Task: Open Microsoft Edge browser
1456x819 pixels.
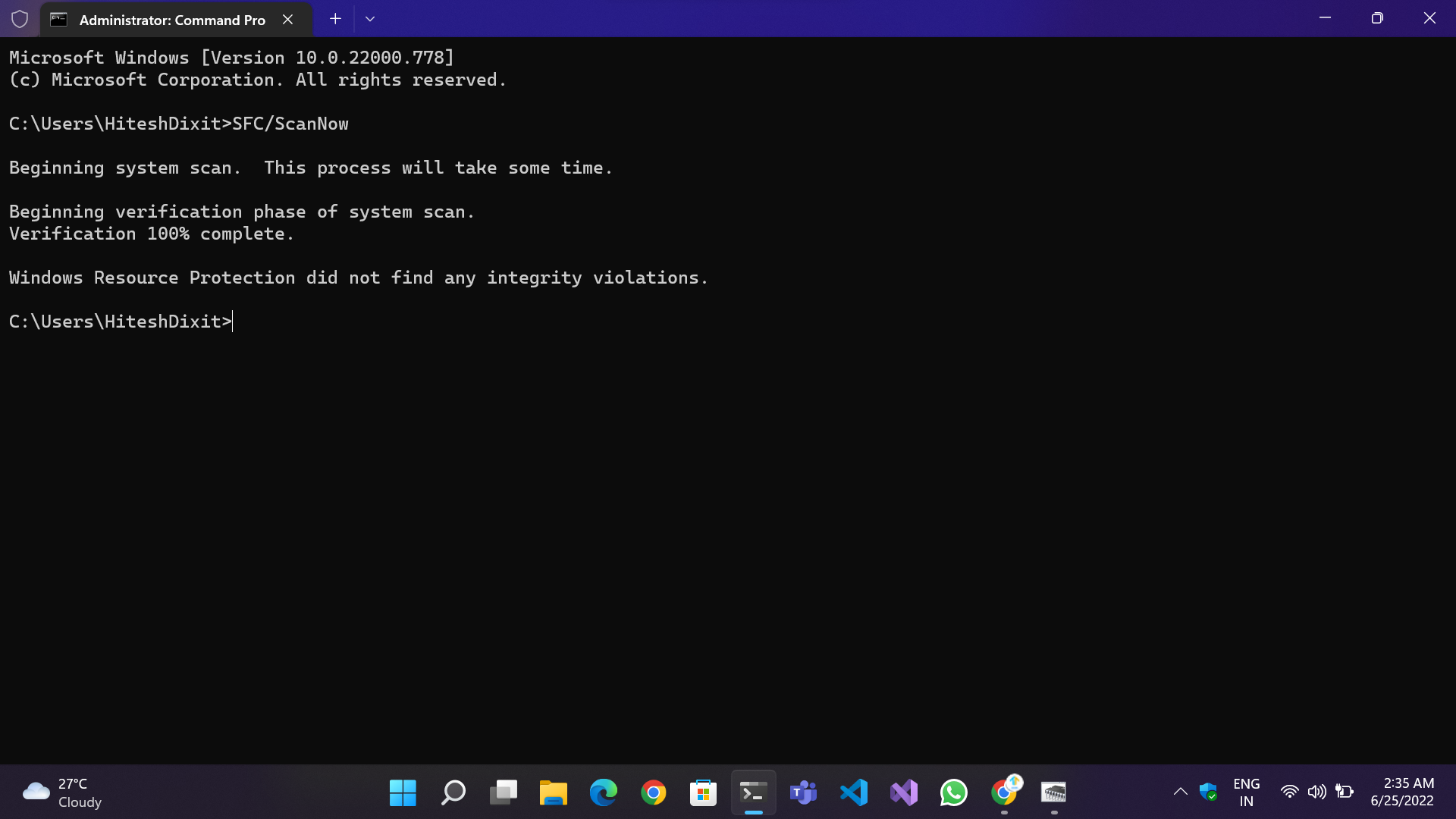Action: pos(603,793)
